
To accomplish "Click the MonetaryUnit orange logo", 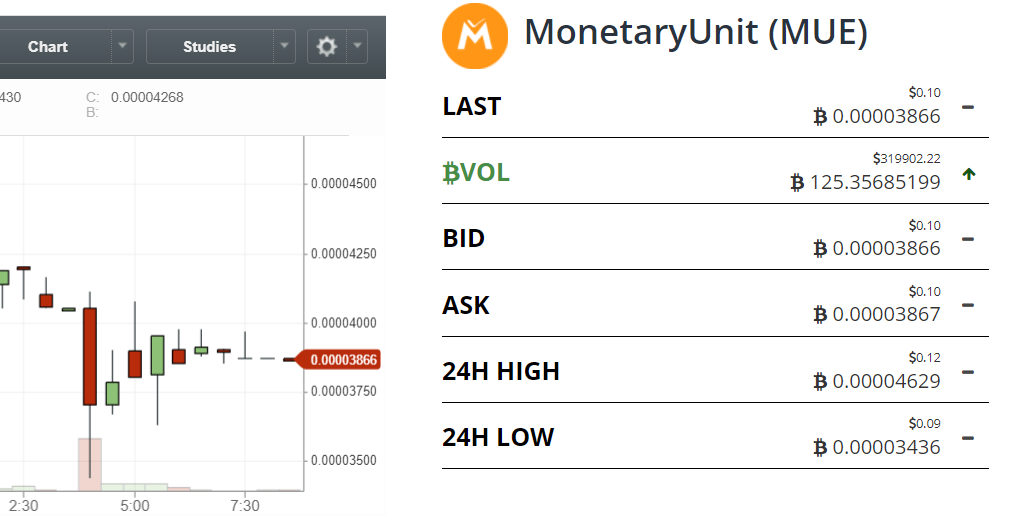I will click(476, 35).
